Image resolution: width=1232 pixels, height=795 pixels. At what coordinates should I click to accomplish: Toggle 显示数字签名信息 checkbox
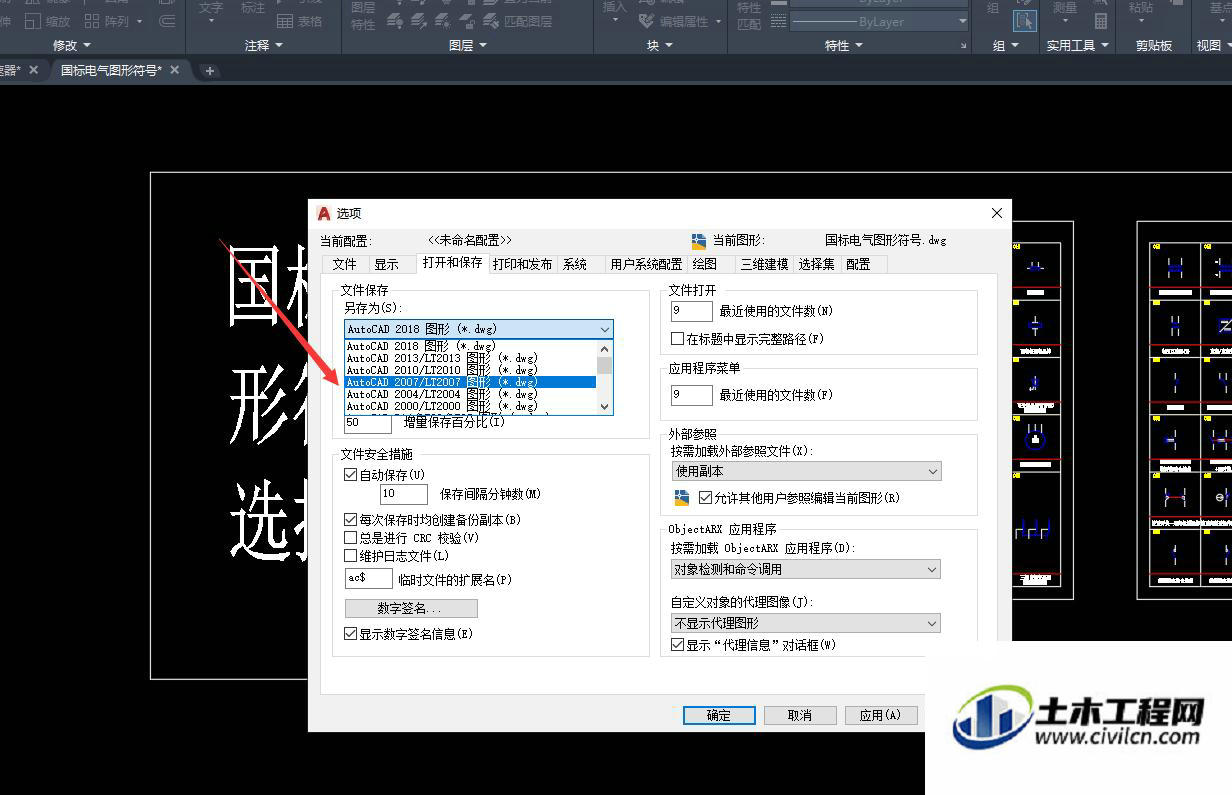pyautogui.click(x=350, y=634)
